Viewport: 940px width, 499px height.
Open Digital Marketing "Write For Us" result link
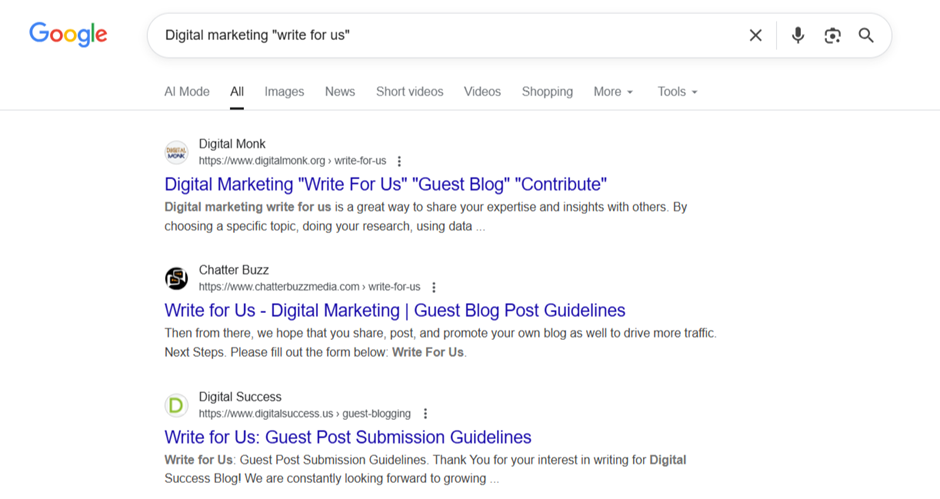385,184
